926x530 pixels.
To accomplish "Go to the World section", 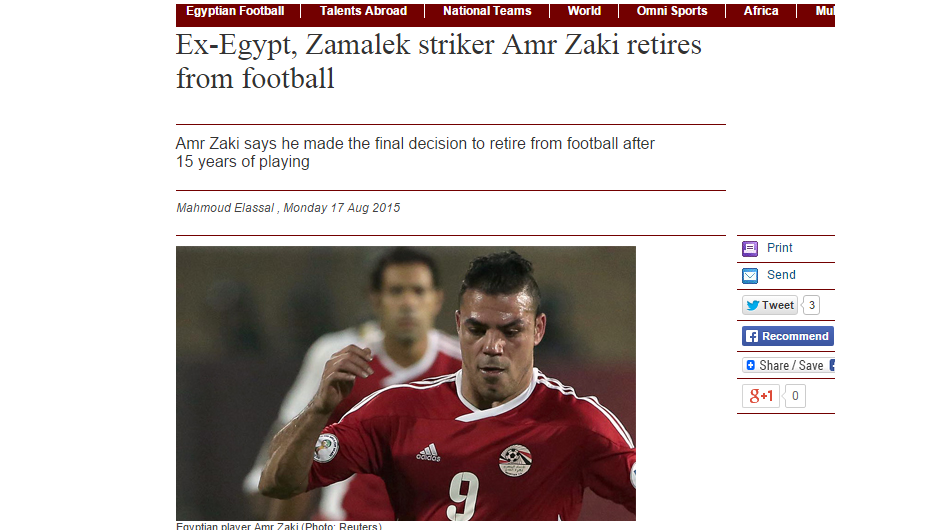I will (584, 11).
